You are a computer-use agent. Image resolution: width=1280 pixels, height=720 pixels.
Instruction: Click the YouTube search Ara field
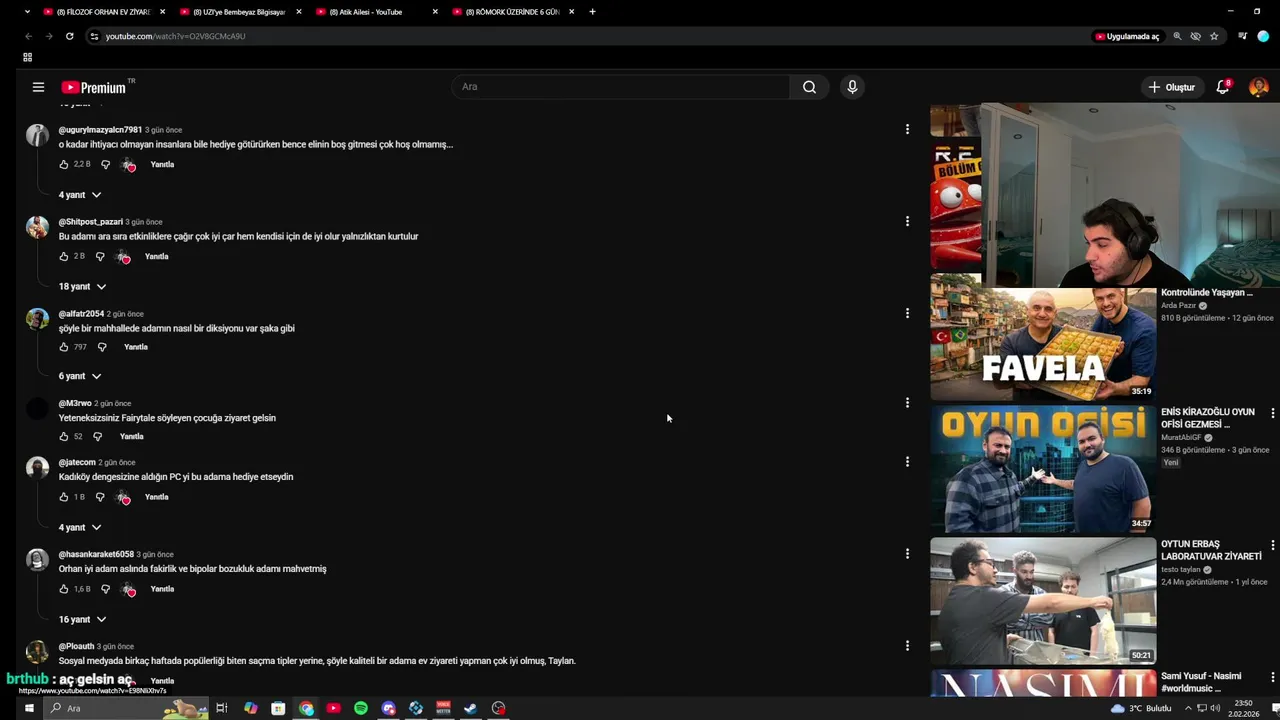coord(620,87)
